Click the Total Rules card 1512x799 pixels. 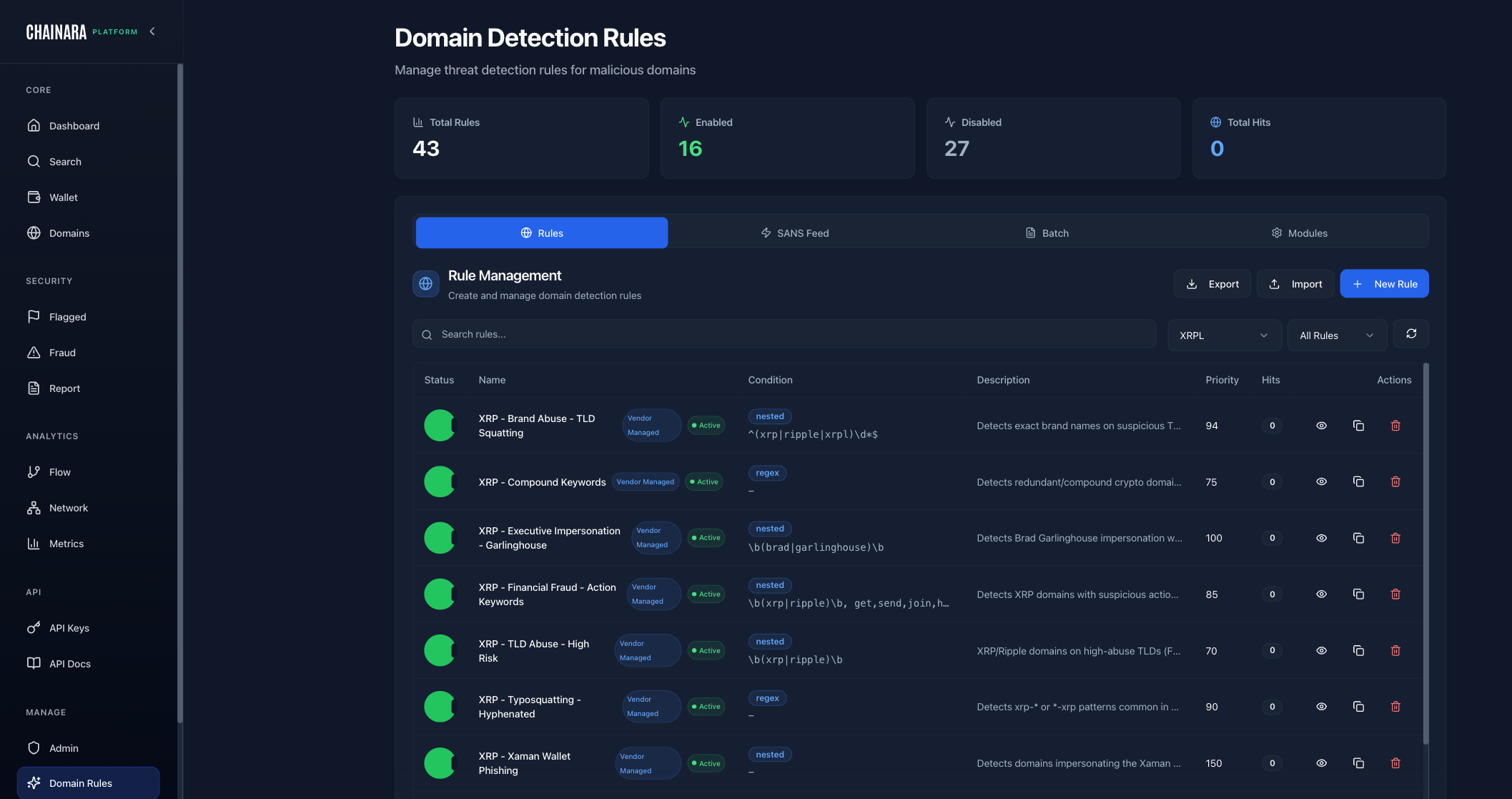point(522,138)
